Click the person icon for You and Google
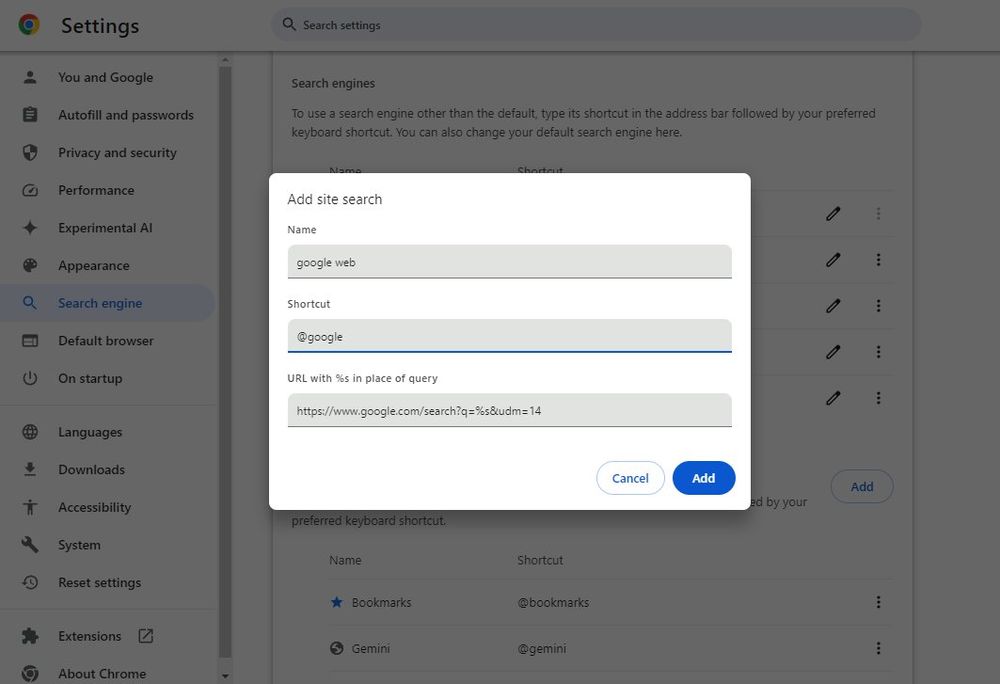Image resolution: width=1000 pixels, height=684 pixels. click(x=30, y=77)
